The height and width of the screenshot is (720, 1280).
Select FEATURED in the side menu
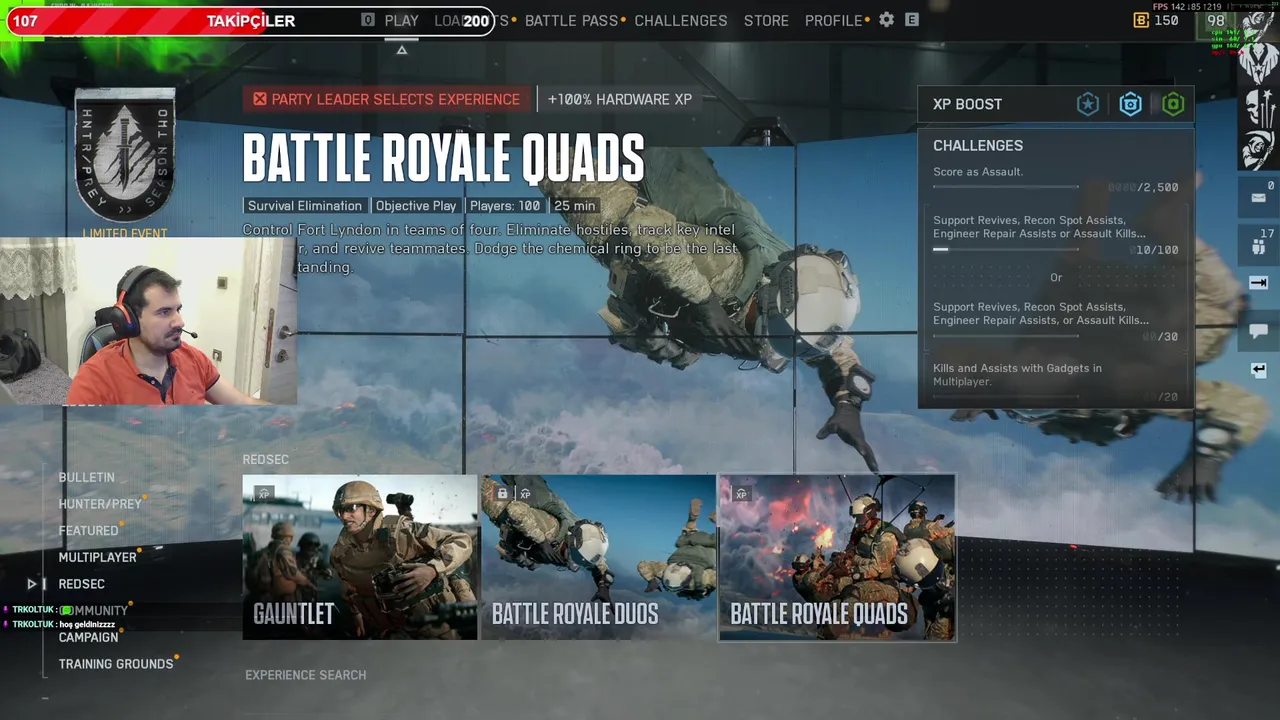click(x=88, y=531)
